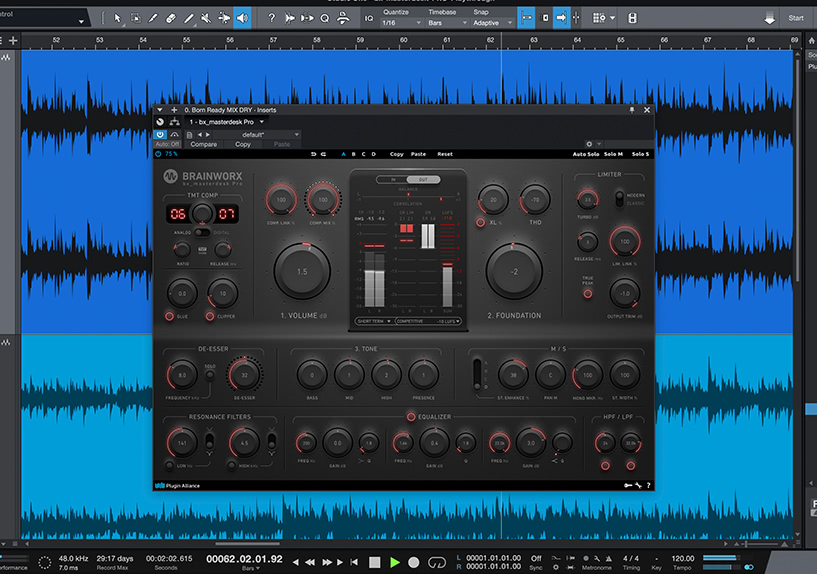Open dropdown beside the settings gear

(599, 144)
